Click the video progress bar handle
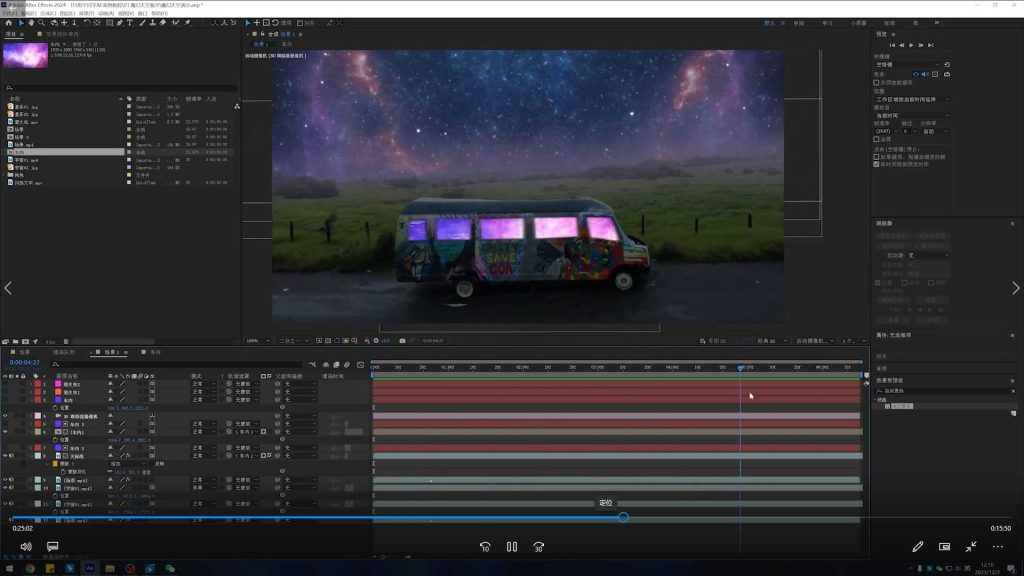The image size is (1024, 576). (623, 517)
